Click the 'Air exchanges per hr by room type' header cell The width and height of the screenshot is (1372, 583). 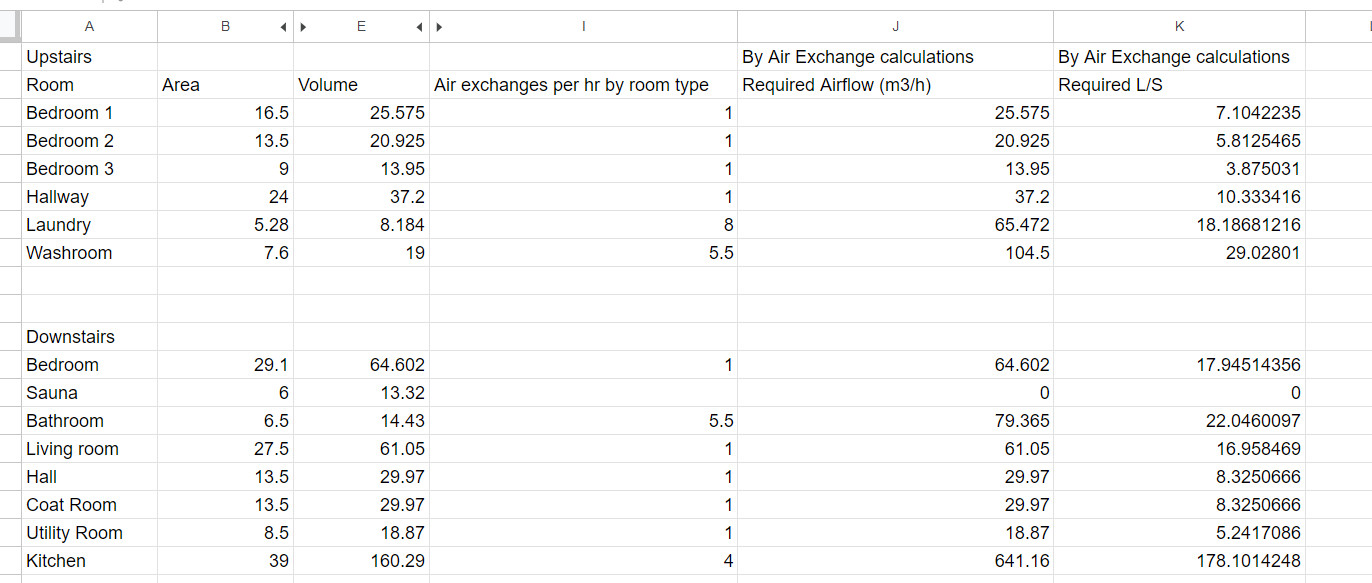[x=584, y=85]
